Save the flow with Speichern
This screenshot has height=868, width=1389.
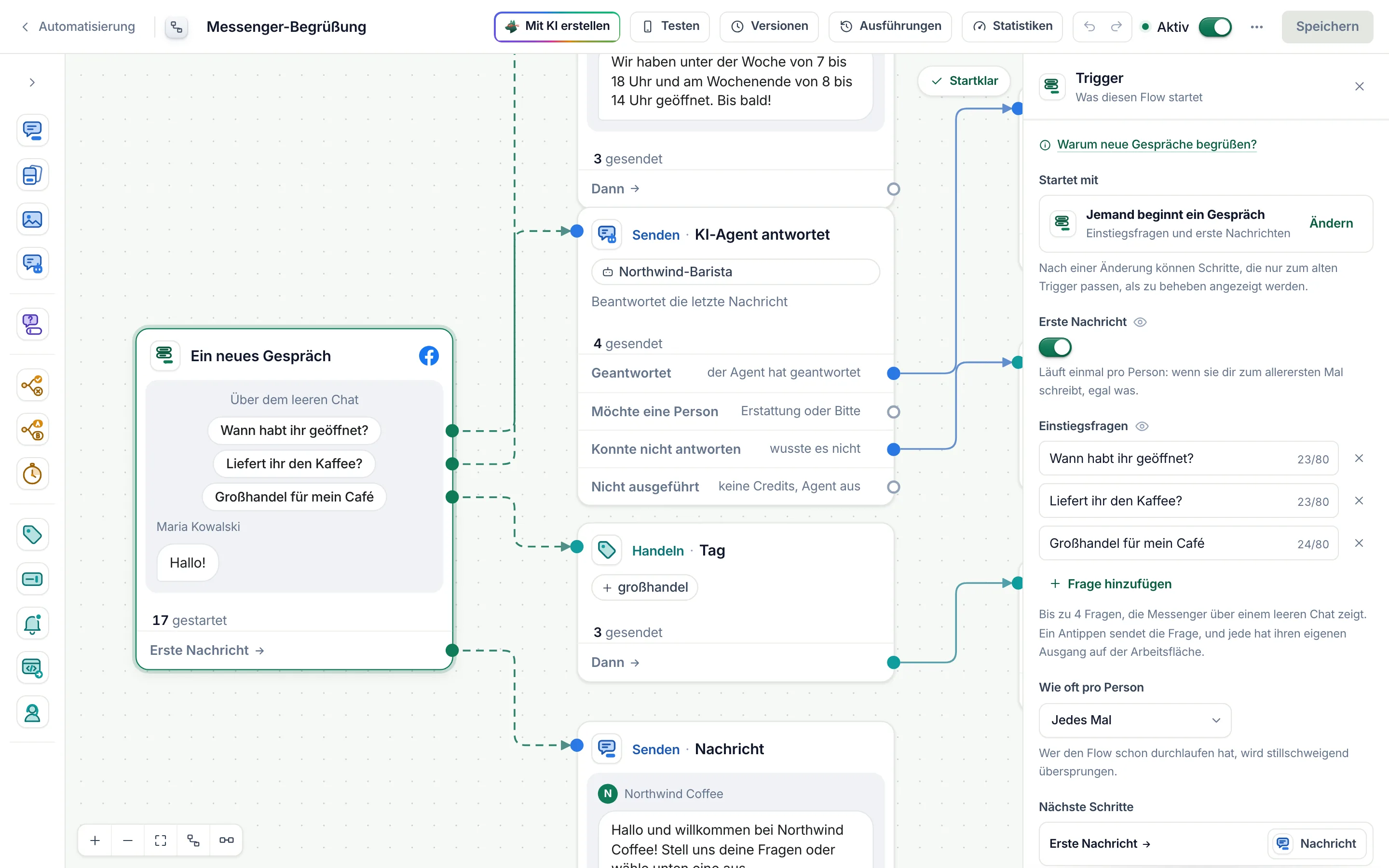coord(1327,27)
